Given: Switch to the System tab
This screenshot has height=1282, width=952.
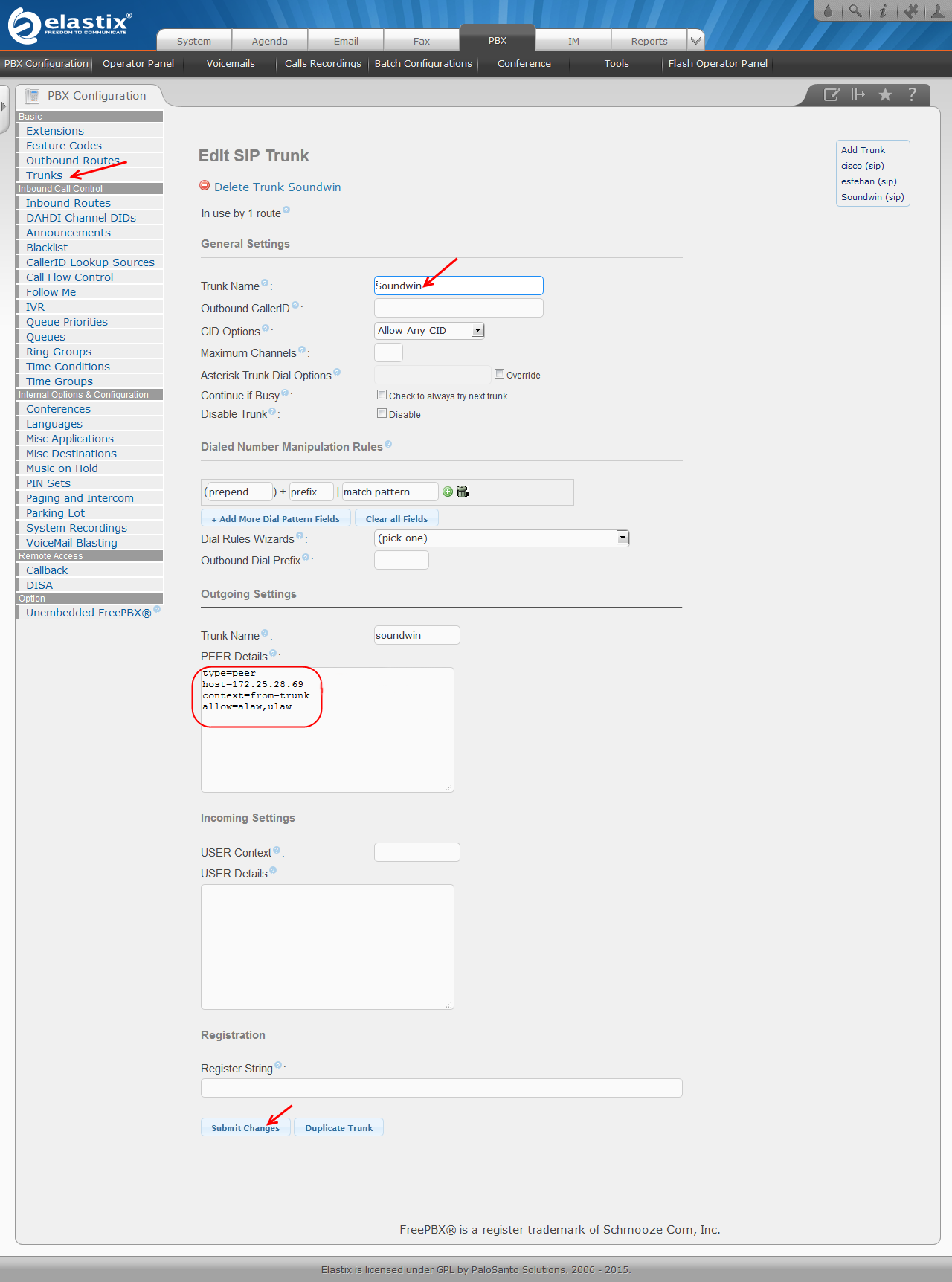Looking at the screenshot, I should click(194, 41).
